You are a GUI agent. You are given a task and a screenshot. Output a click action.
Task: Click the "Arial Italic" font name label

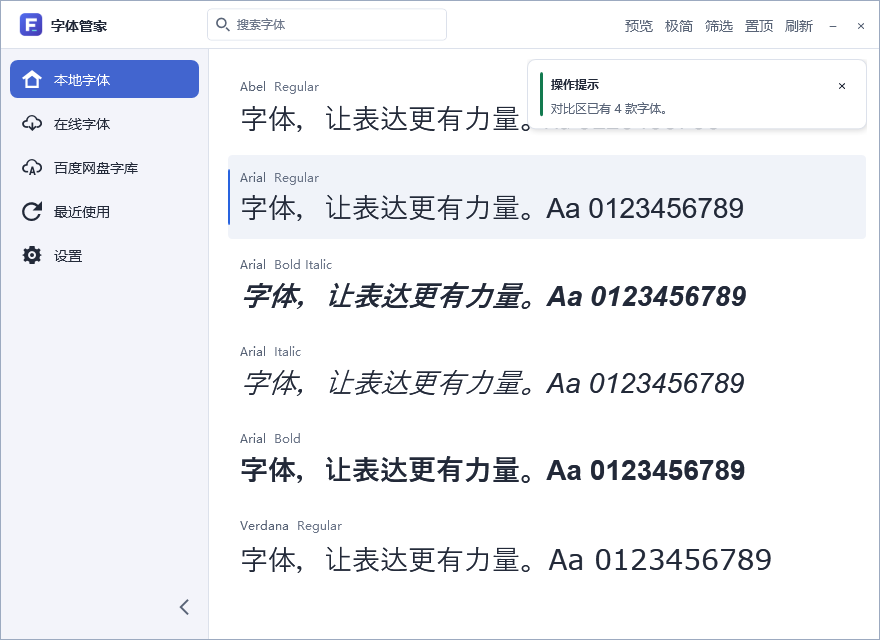click(x=271, y=352)
